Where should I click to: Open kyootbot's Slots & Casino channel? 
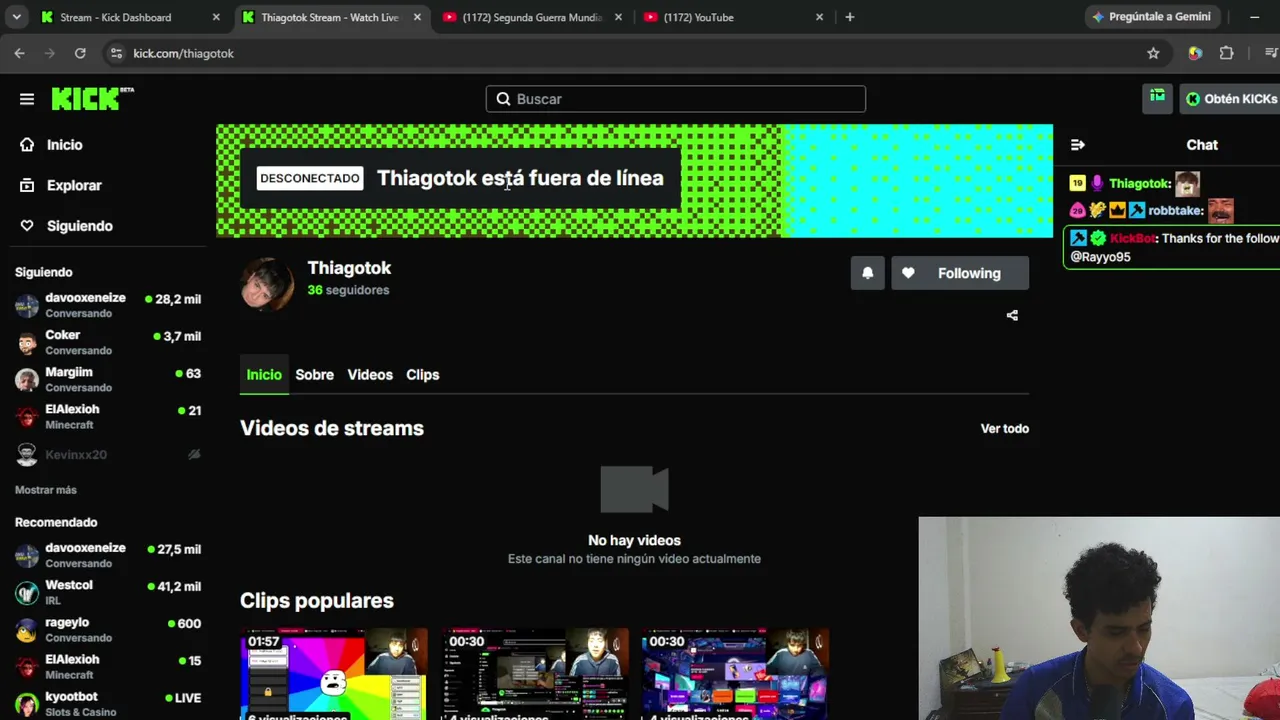click(107, 703)
